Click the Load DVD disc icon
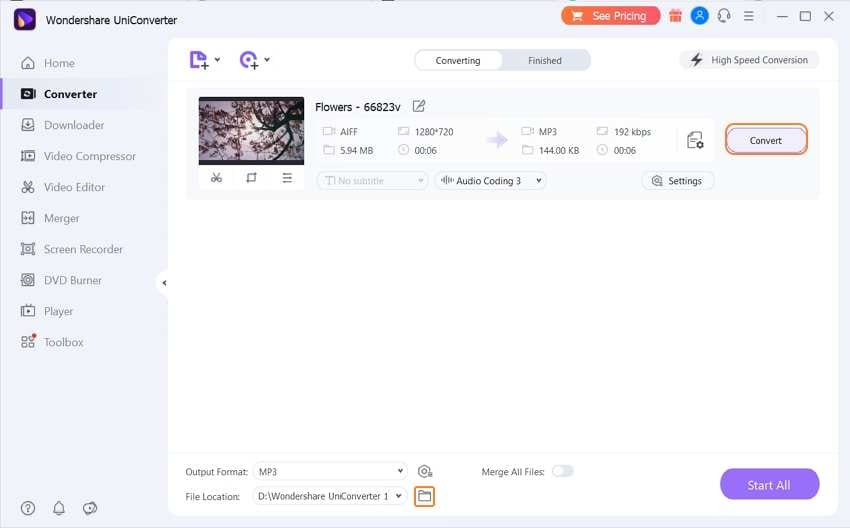The height and width of the screenshot is (528, 850). tap(249, 60)
